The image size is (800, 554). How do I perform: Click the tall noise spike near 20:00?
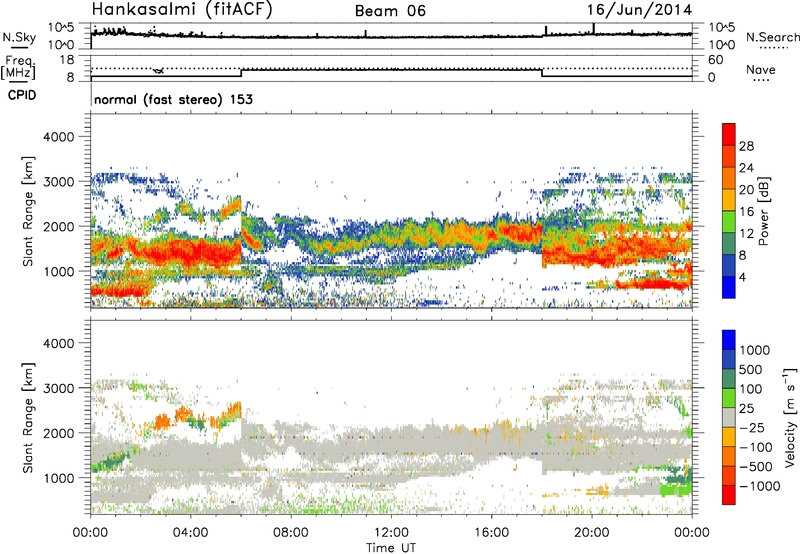tap(593, 29)
